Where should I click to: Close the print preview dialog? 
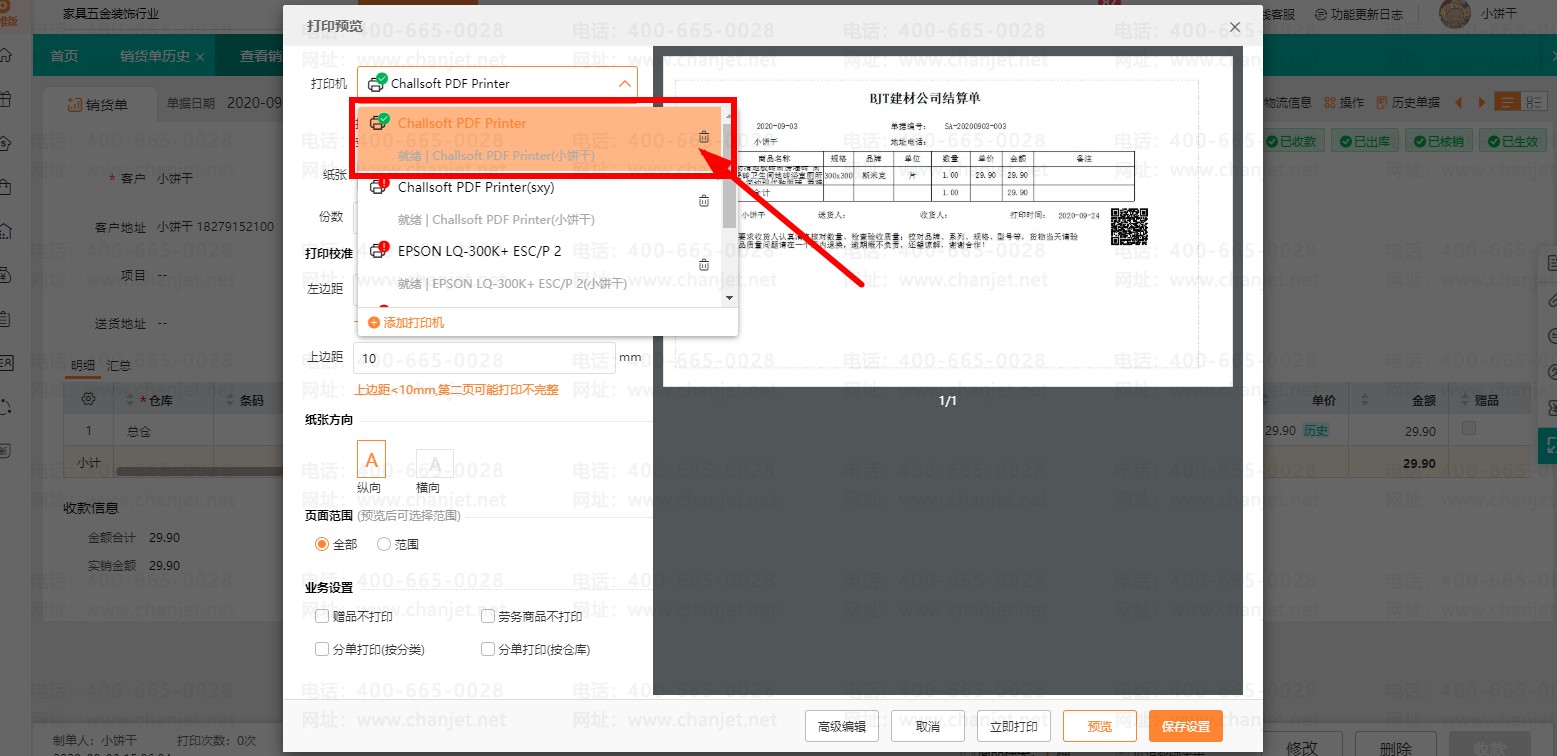click(x=1235, y=28)
